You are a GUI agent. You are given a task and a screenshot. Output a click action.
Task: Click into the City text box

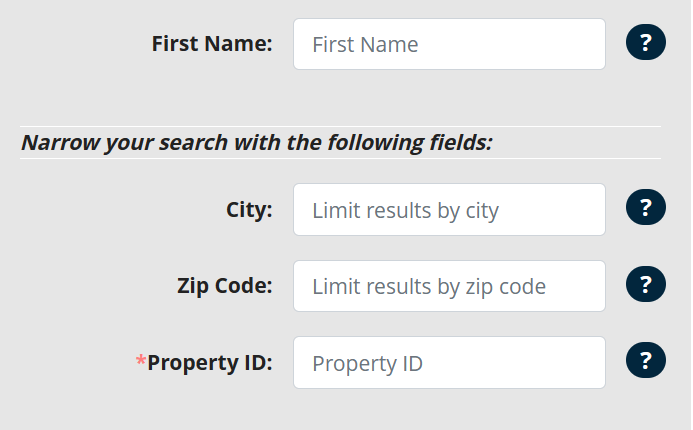tap(449, 209)
